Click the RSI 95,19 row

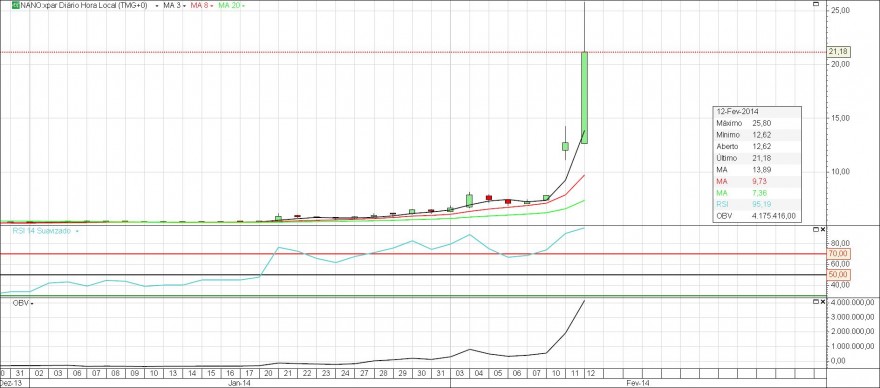tap(757, 204)
